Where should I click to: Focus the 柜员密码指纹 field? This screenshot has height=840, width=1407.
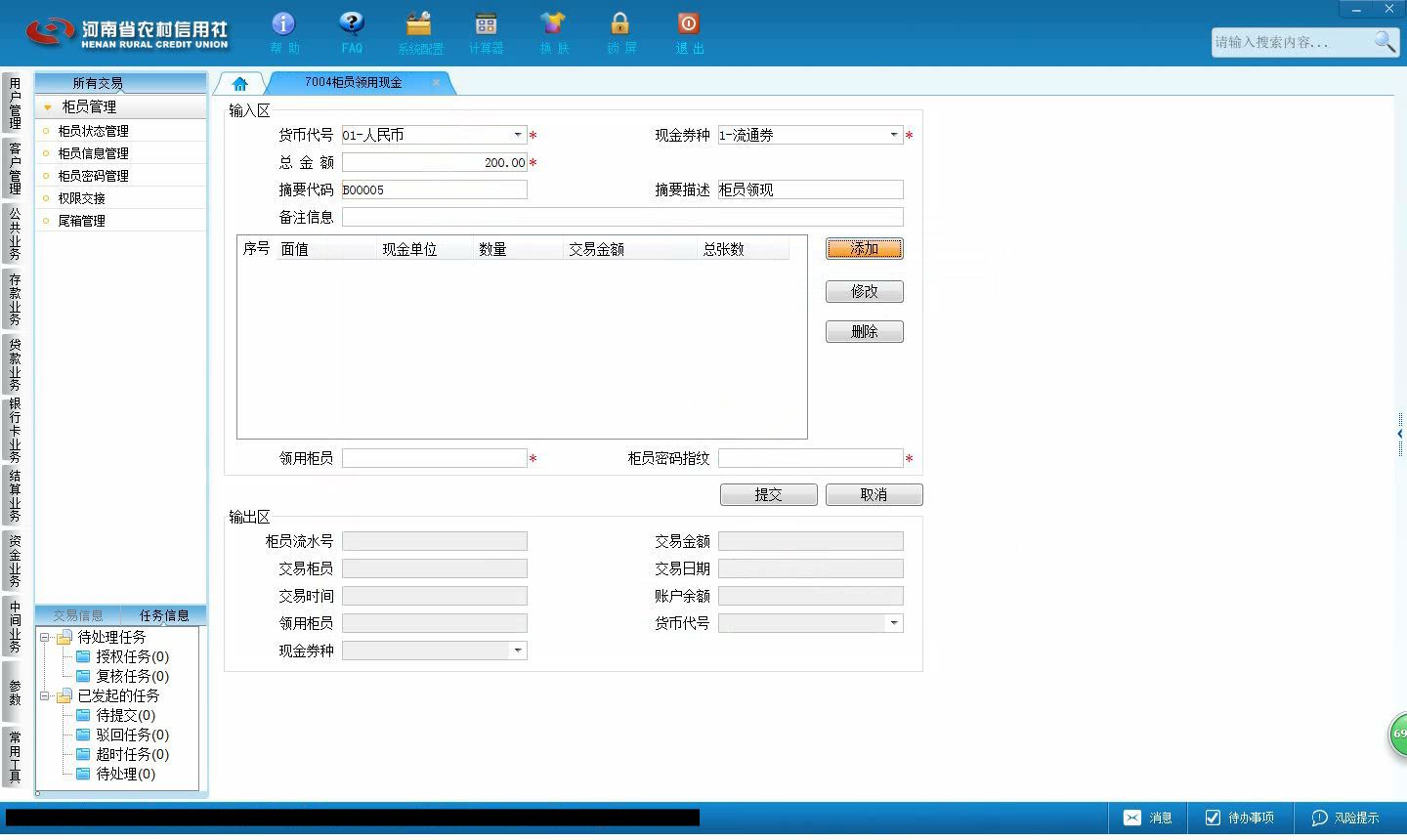(811, 458)
